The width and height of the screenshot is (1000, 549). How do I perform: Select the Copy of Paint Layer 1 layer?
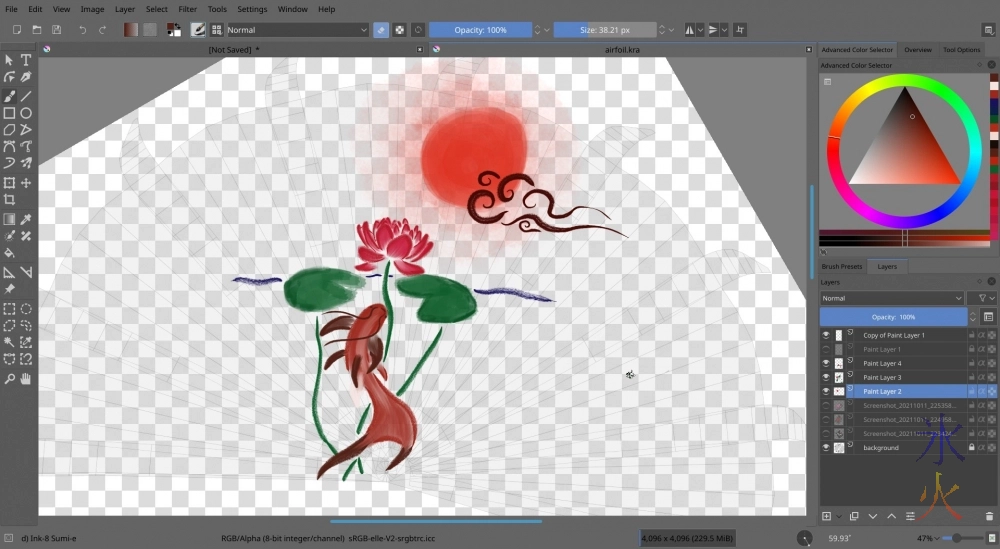coord(893,335)
